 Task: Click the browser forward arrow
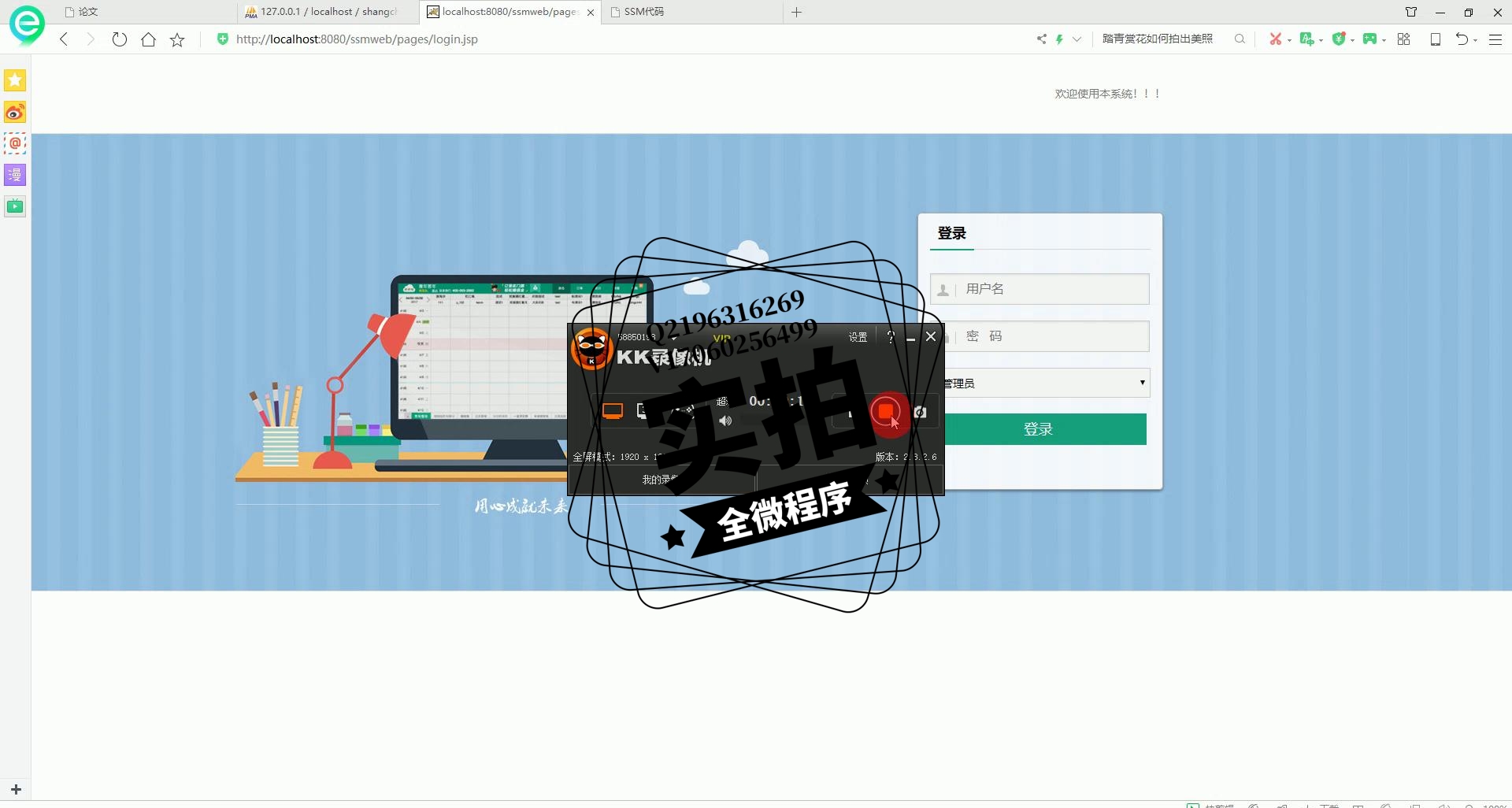point(91,39)
